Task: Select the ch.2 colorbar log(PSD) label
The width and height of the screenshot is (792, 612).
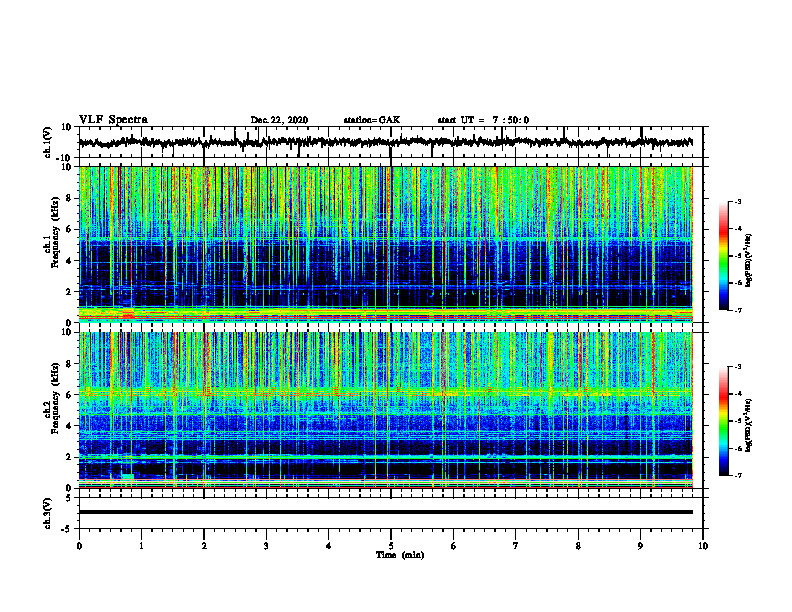Action: point(748,425)
